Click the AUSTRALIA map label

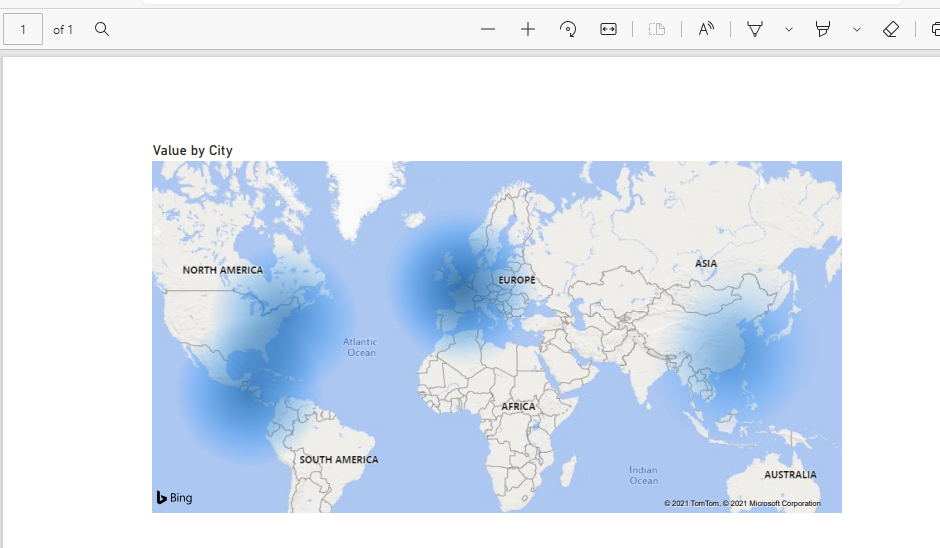[790, 475]
